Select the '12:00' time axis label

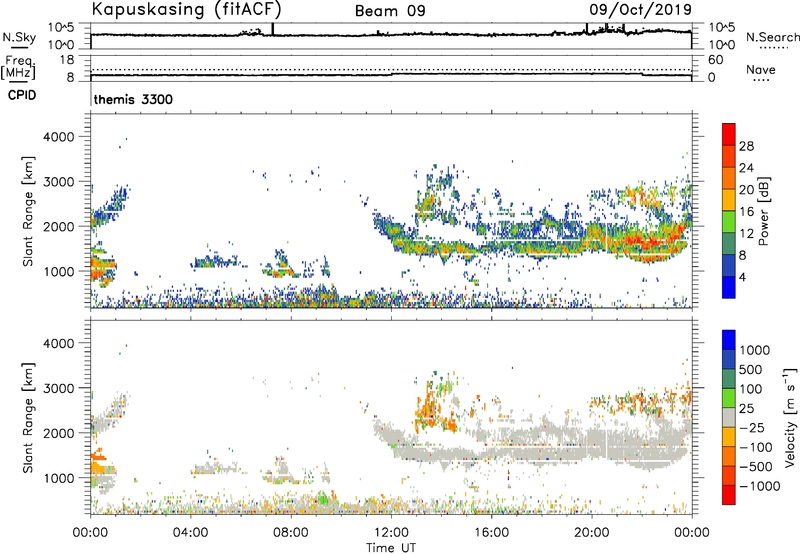(391, 533)
